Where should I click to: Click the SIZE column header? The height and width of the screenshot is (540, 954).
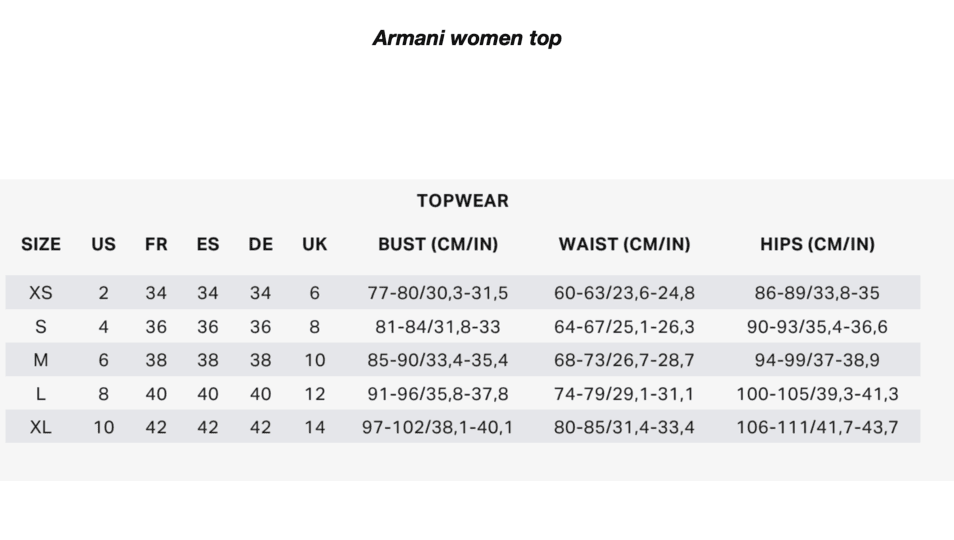point(41,244)
